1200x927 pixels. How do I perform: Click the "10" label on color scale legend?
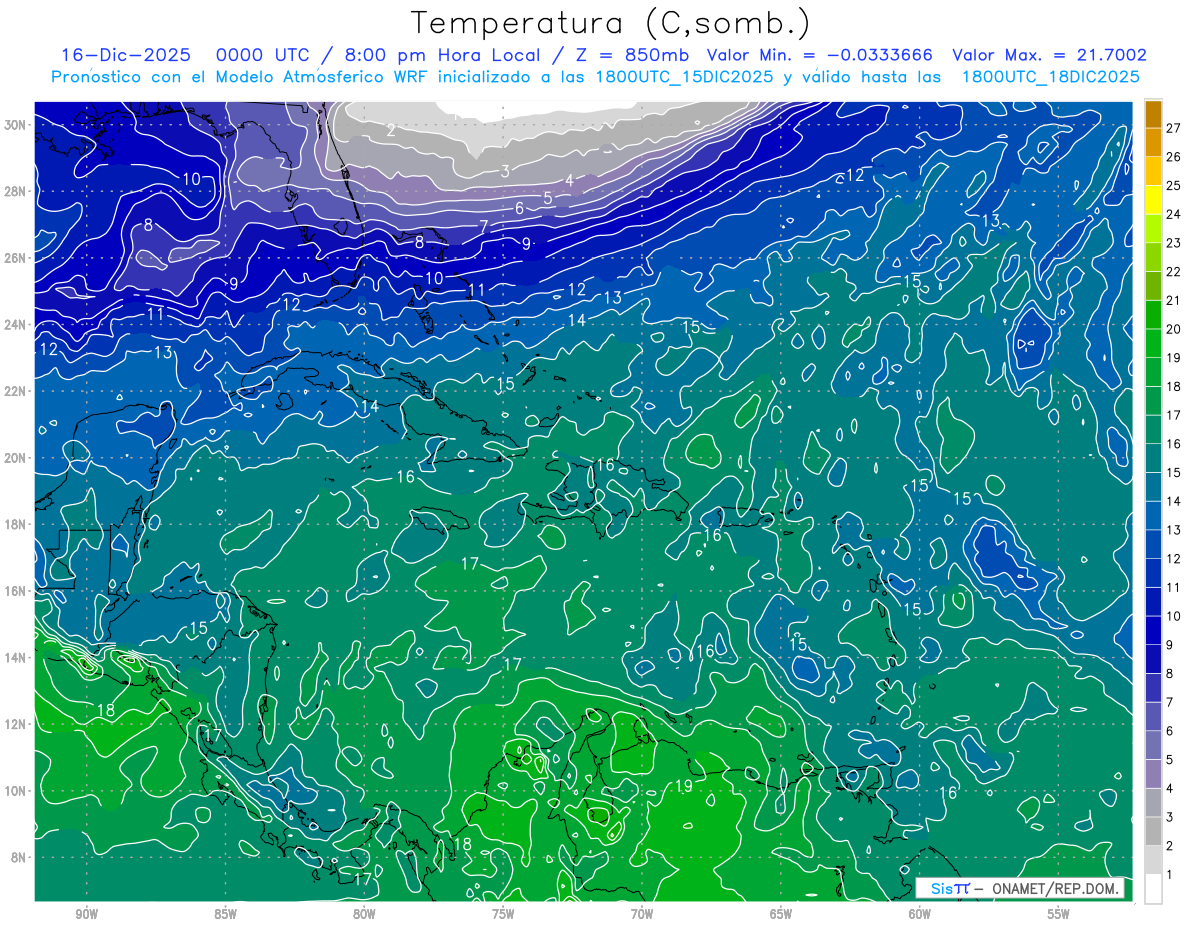pyautogui.click(x=1174, y=616)
